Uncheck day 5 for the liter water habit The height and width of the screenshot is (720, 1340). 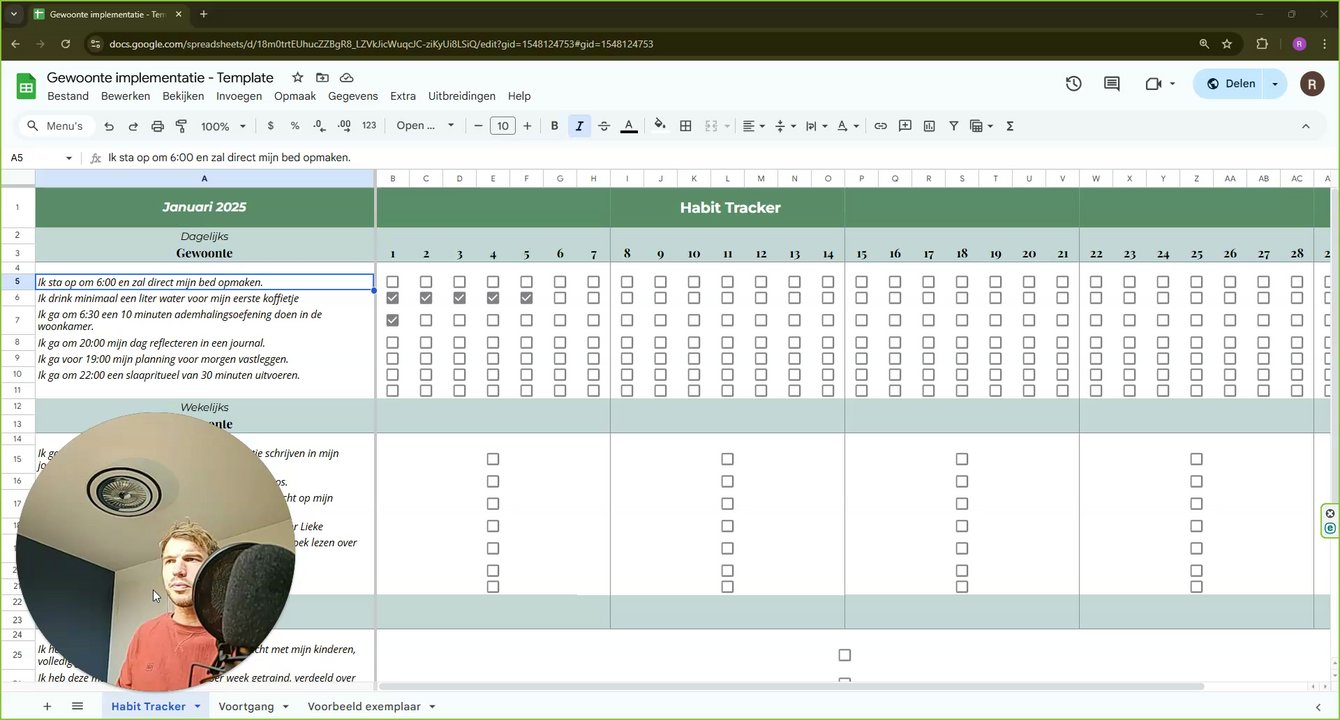[527, 298]
